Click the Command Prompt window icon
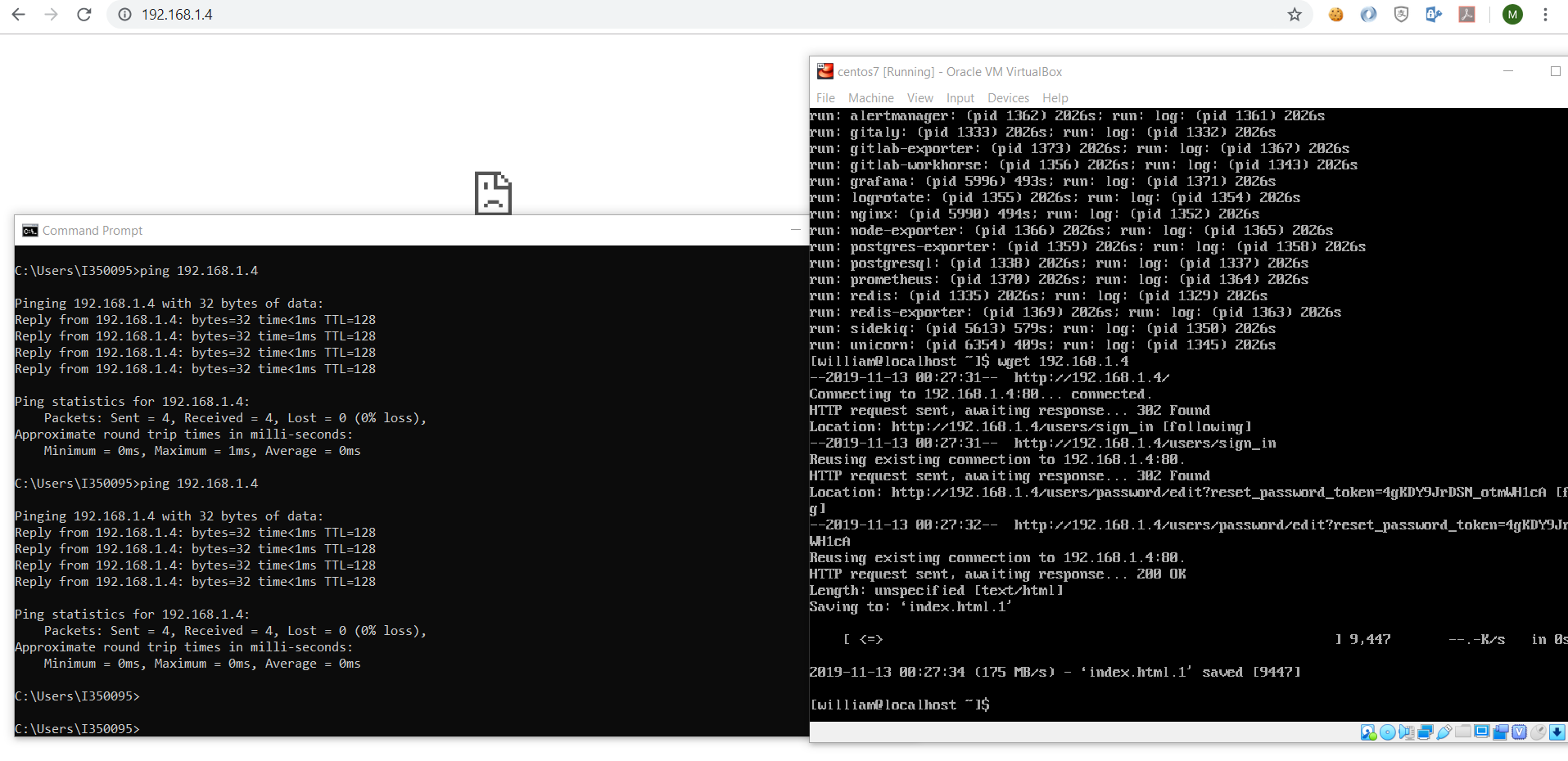 30,231
